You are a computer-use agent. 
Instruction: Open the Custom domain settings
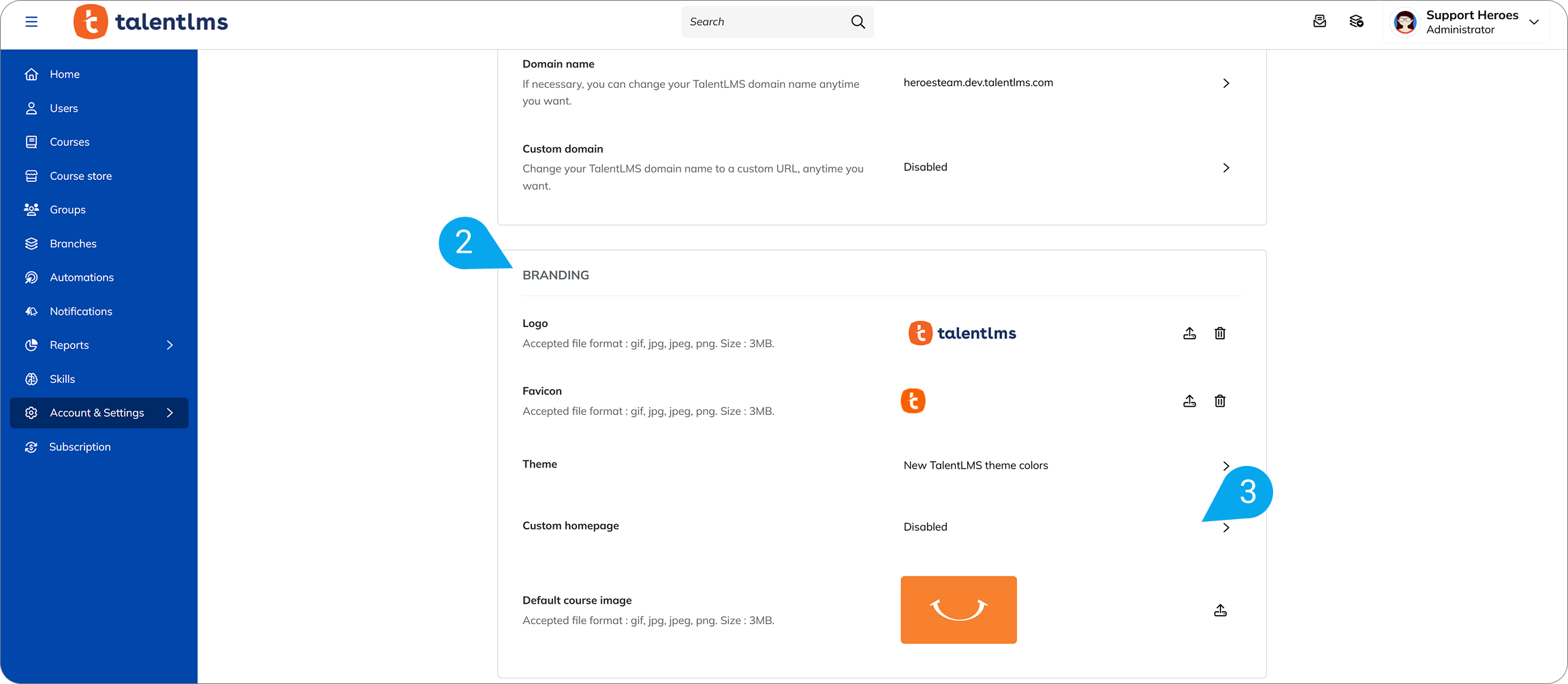[1225, 168]
